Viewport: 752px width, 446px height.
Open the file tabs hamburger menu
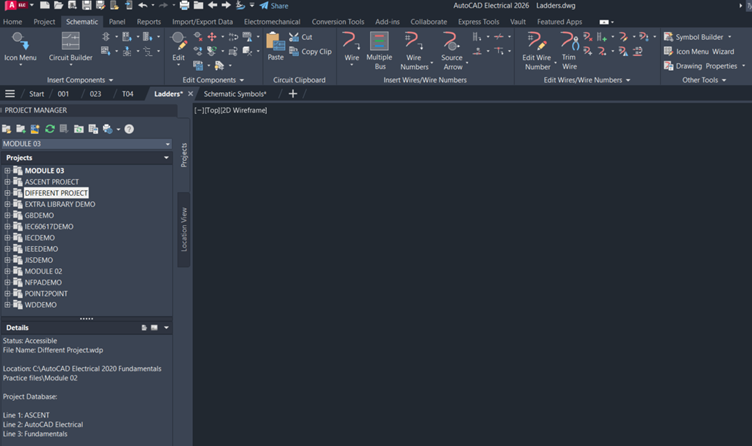pyautogui.click(x=10, y=94)
